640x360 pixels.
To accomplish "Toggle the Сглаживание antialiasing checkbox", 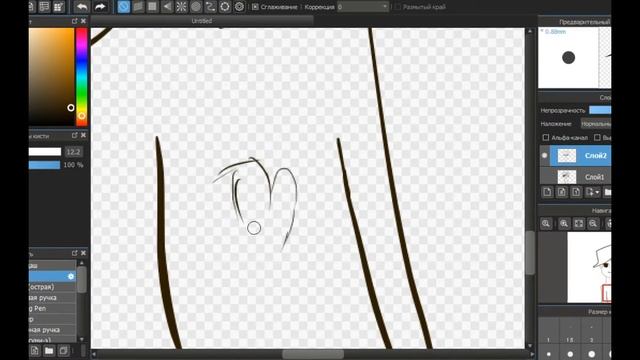I will pos(255,7).
